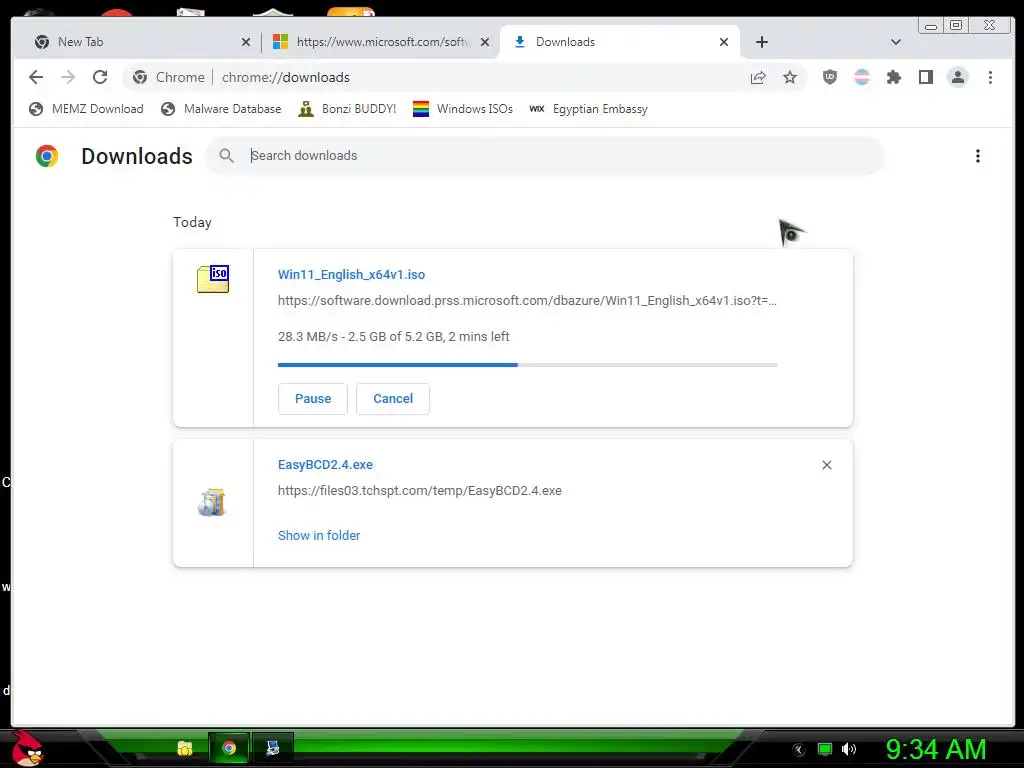The image size is (1024, 768).
Task: Click the 9:34 AM taskbar clock
Action: click(x=936, y=750)
